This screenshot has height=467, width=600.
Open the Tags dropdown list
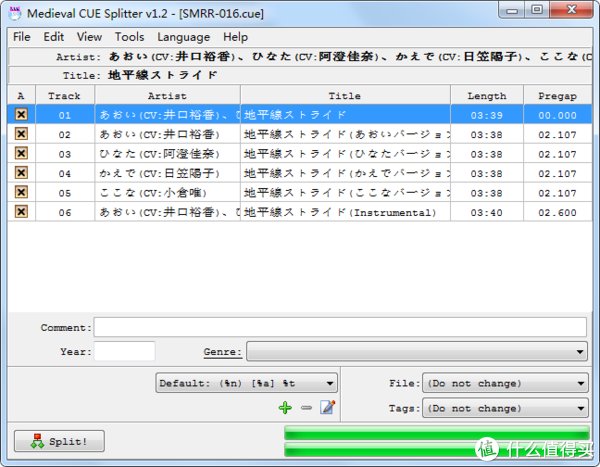click(x=505, y=408)
